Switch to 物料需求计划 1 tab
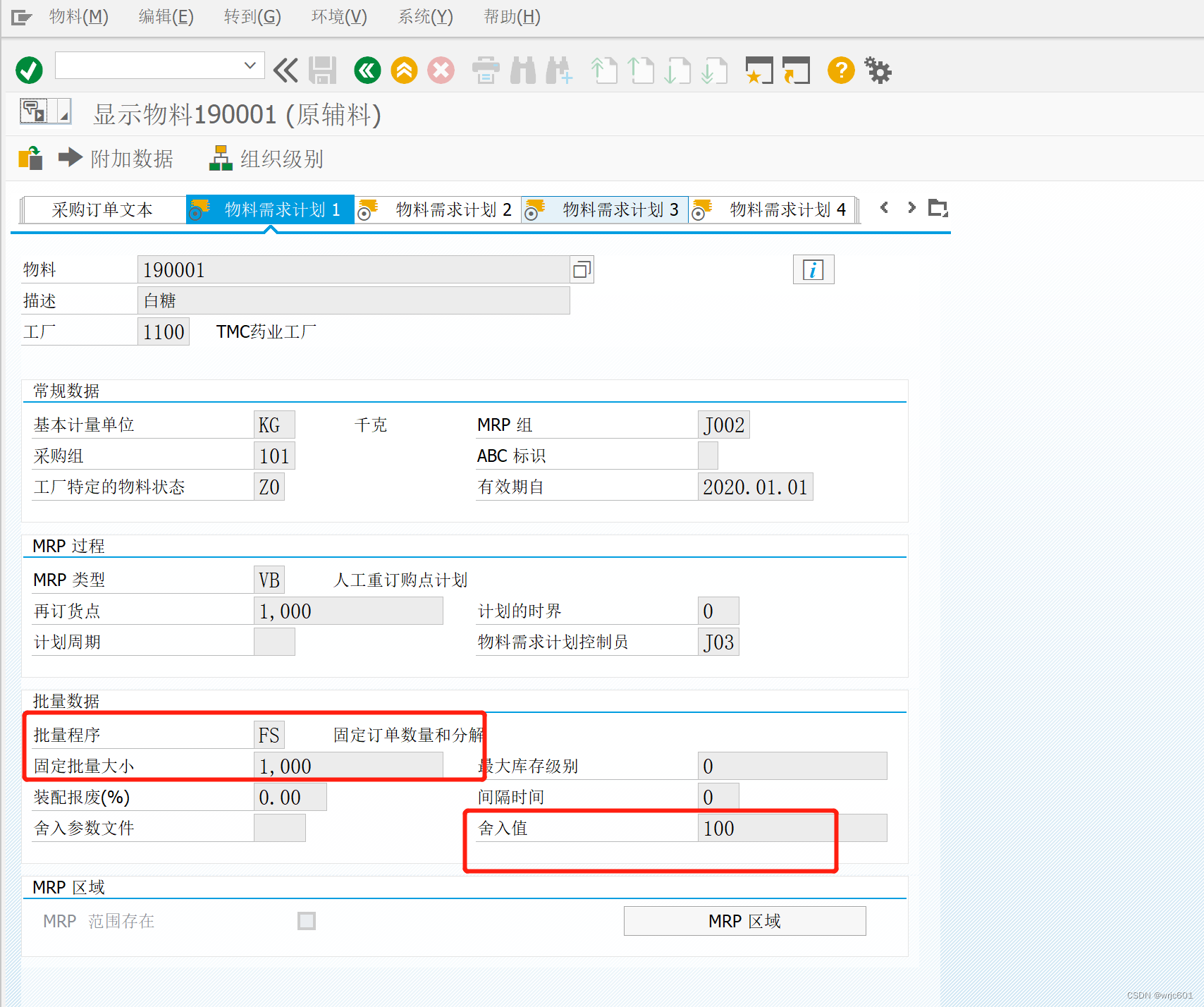Image resolution: width=1204 pixels, height=1007 pixels. (x=271, y=209)
